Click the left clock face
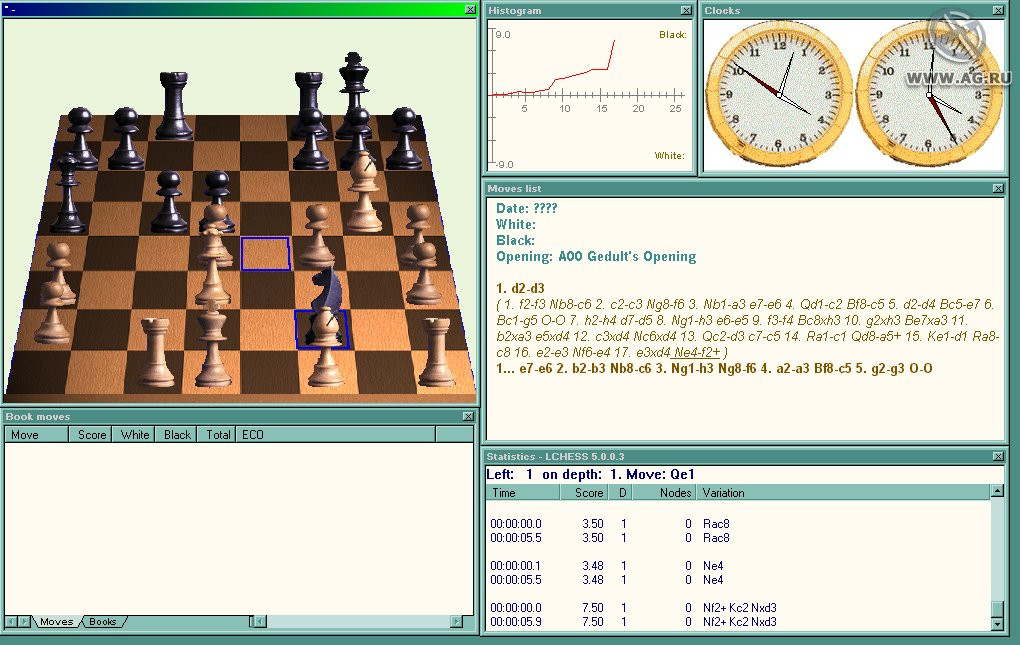Viewport: 1020px width, 645px height. coord(779,95)
